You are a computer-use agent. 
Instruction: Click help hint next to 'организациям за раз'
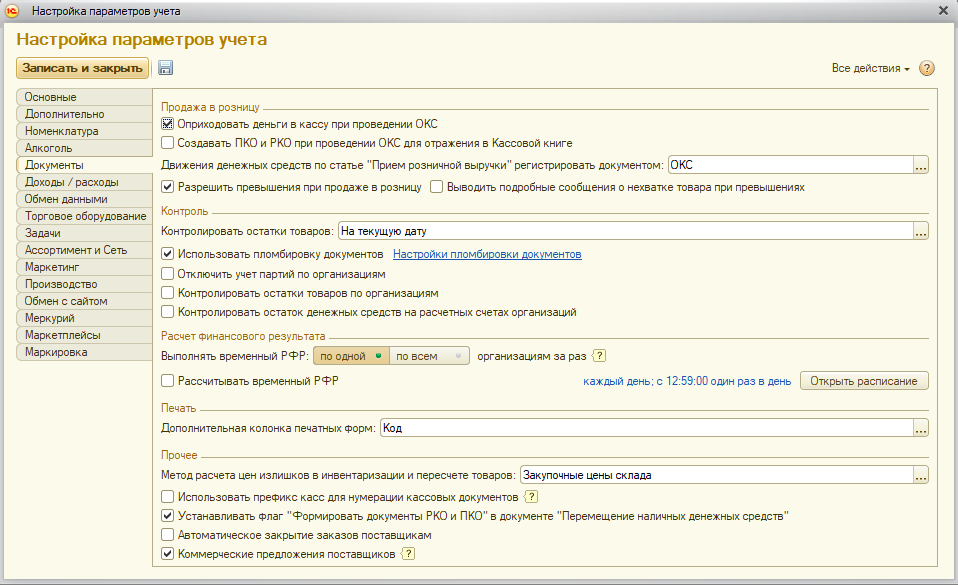[599, 356]
